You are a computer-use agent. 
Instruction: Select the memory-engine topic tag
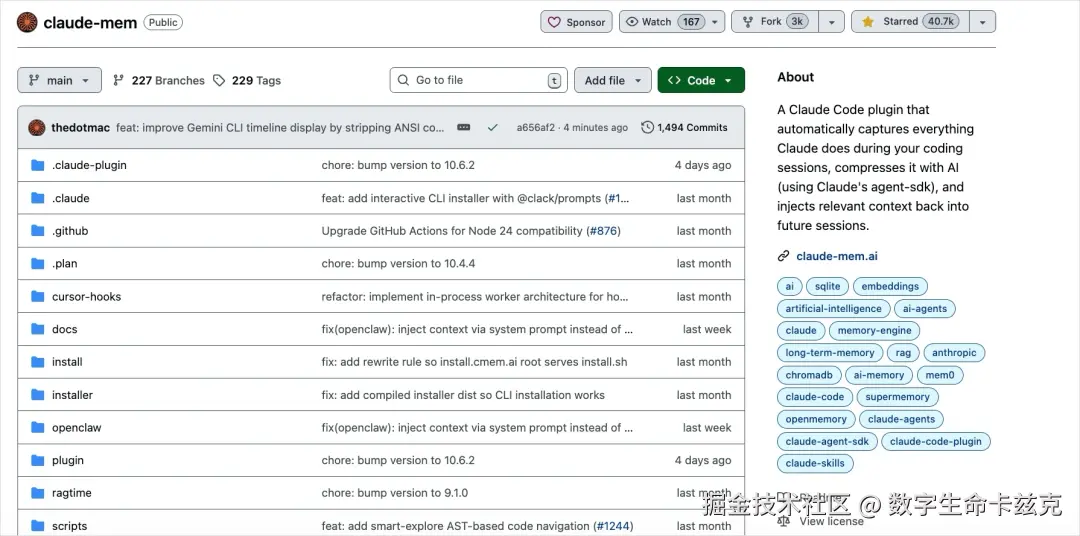pyautogui.click(x=874, y=331)
